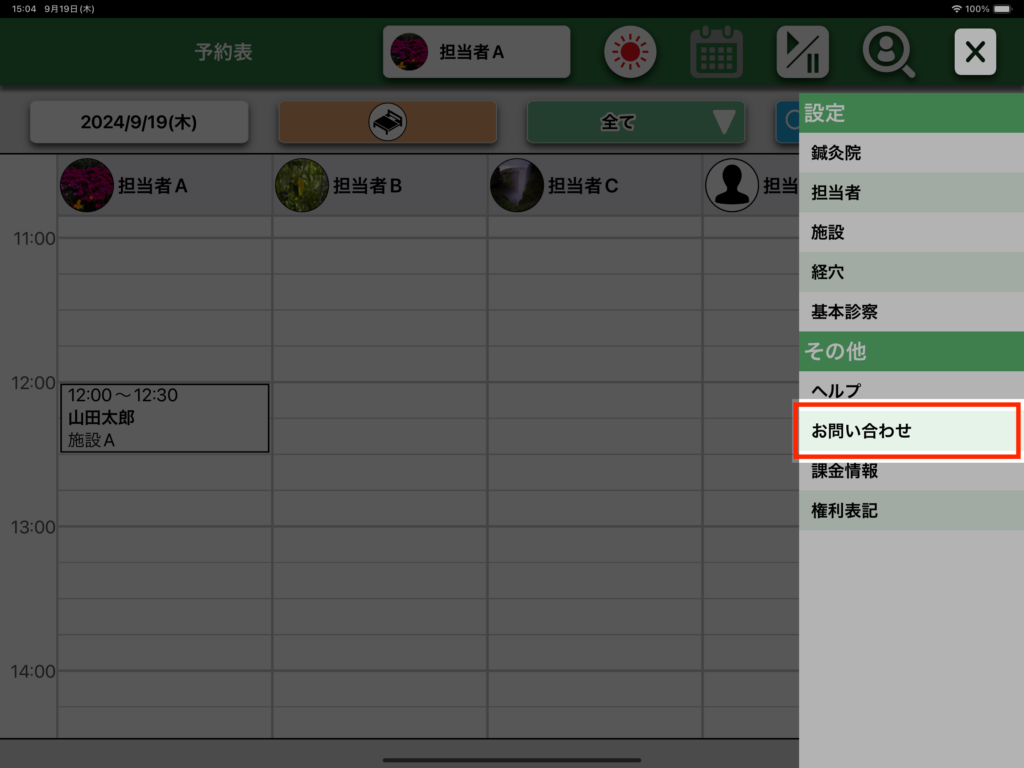Open 鍼灸院 settings menu item

tap(911, 153)
